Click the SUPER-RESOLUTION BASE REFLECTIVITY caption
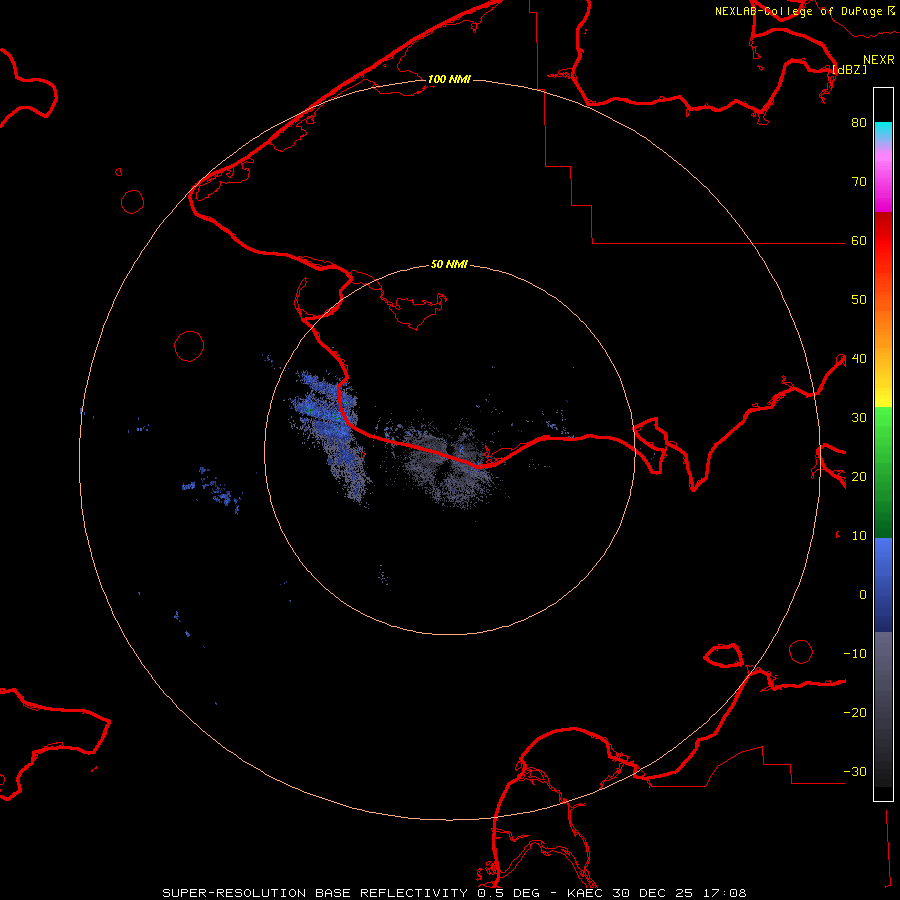 pos(315,893)
